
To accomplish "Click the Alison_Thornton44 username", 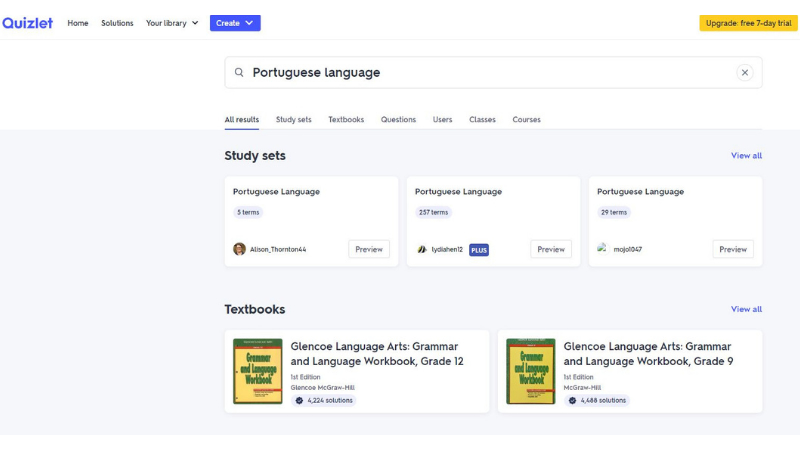I will pyautogui.click(x=278, y=249).
